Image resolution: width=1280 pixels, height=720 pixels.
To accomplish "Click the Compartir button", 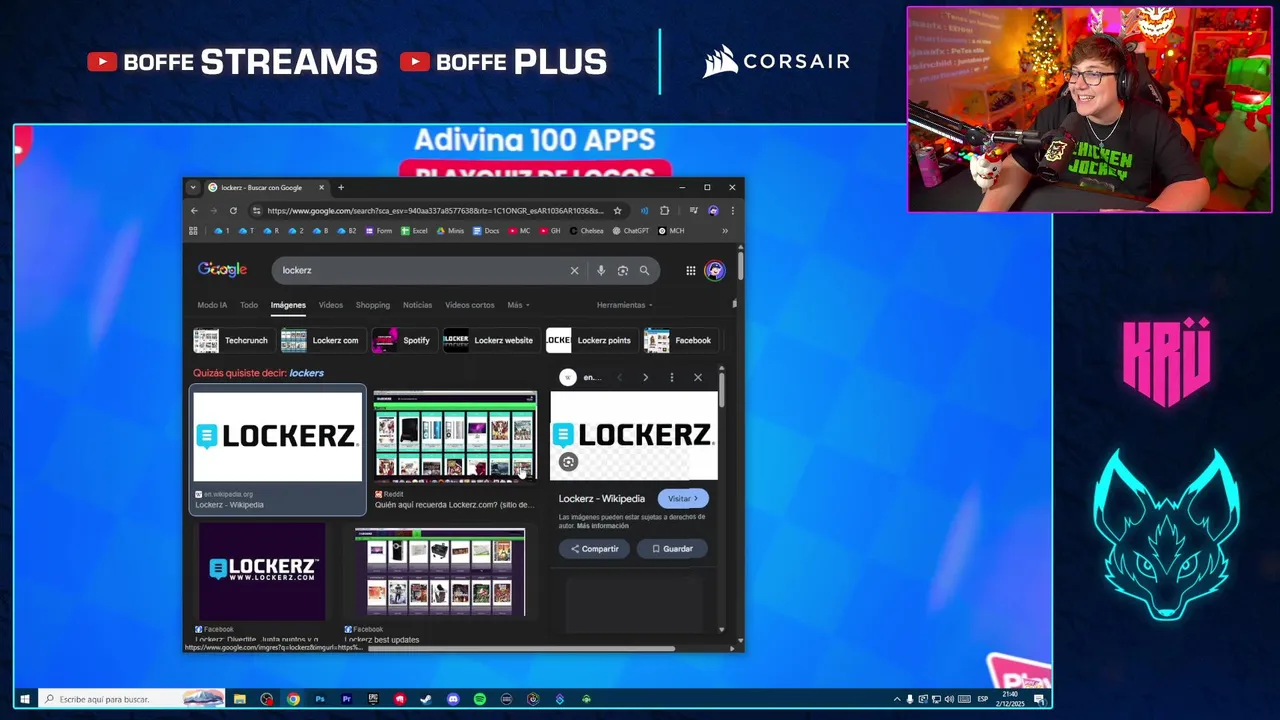I will 595,548.
